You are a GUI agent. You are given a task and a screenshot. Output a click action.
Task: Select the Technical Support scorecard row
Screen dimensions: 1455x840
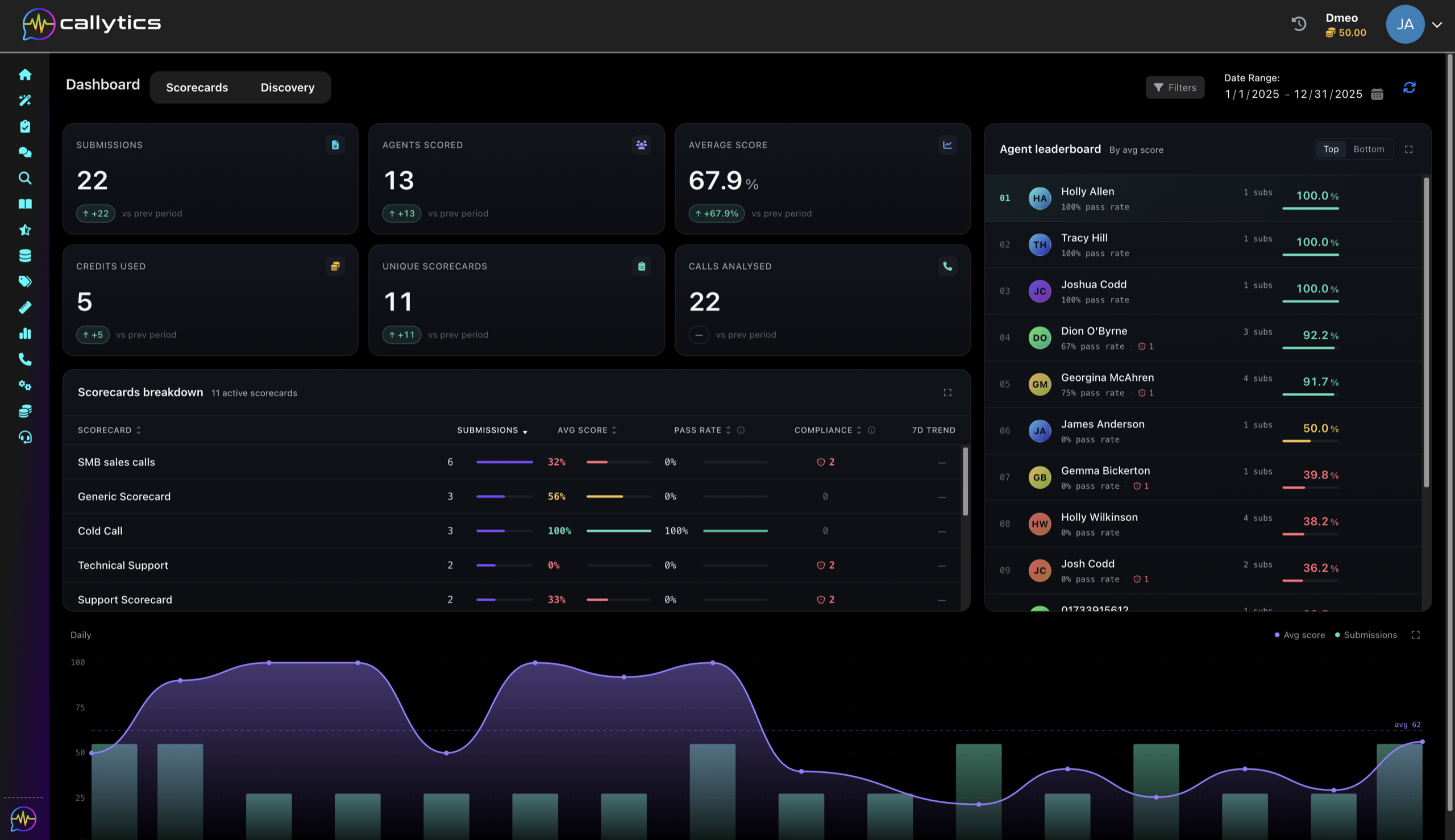pos(512,565)
